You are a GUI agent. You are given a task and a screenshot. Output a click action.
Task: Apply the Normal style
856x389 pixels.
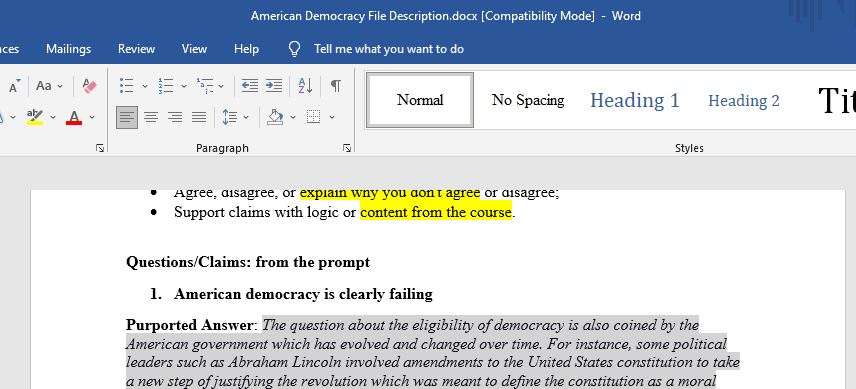pos(420,100)
